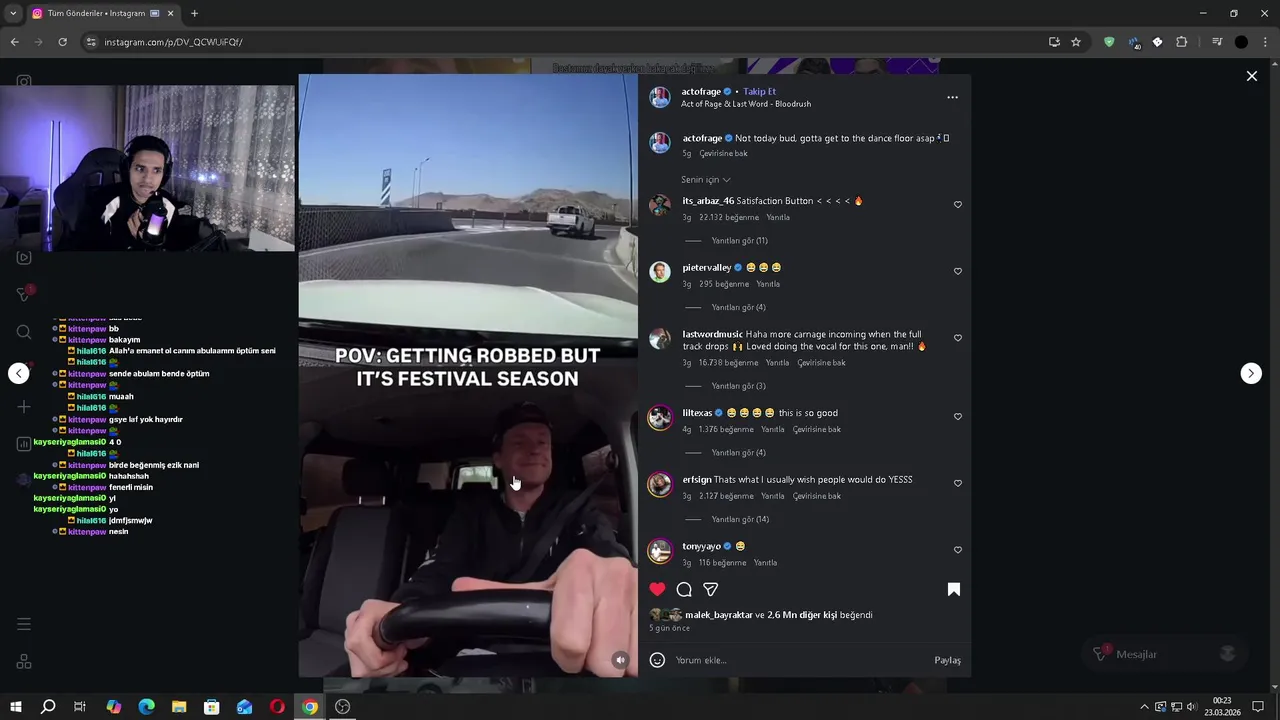Open File Explorer from the taskbar
The height and width of the screenshot is (720, 1280).
click(x=179, y=707)
